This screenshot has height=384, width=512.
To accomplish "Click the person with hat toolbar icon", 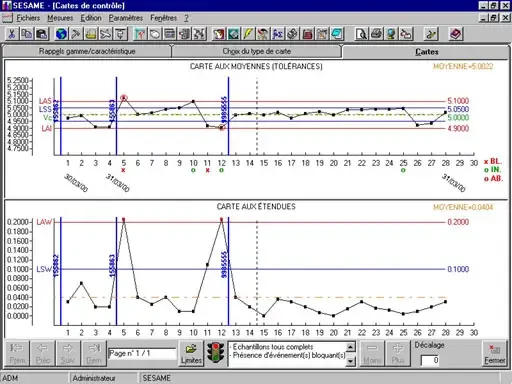I will click(x=263, y=34).
